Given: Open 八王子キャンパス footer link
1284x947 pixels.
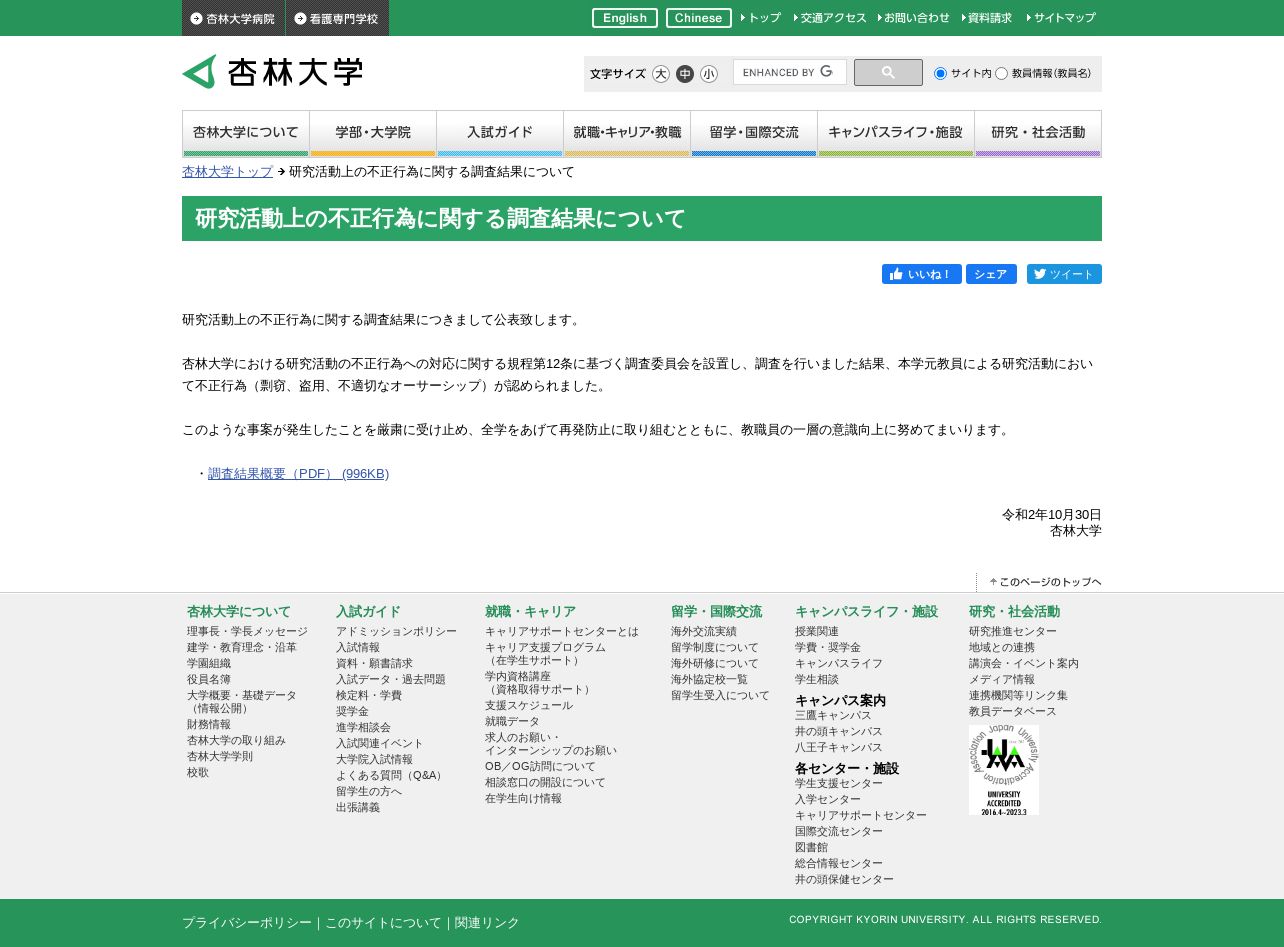Looking at the screenshot, I should [x=839, y=748].
